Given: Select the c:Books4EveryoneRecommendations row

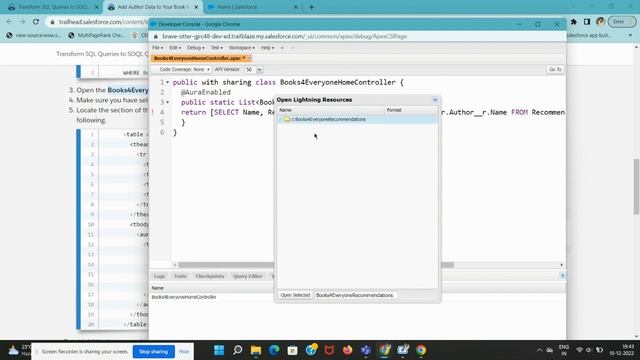Looking at the screenshot, I should tap(357, 119).
